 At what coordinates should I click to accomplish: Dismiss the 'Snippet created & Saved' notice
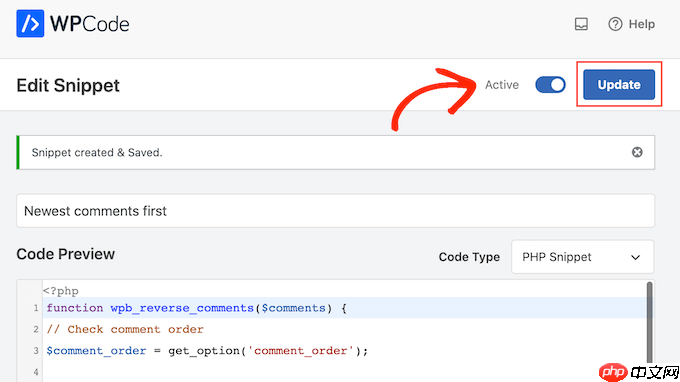coord(637,152)
